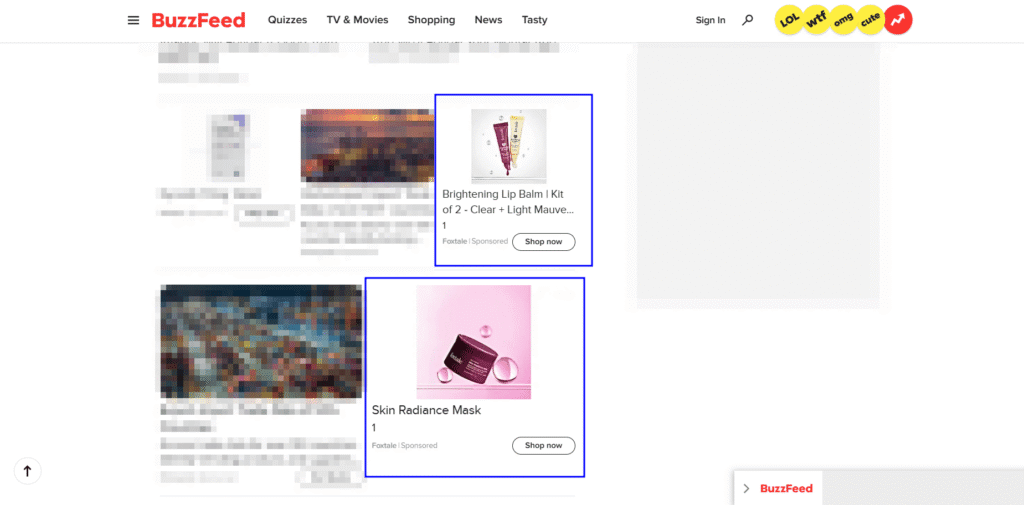Open the TV & Movies section
This screenshot has height=505, width=1024.
(357, 20)
